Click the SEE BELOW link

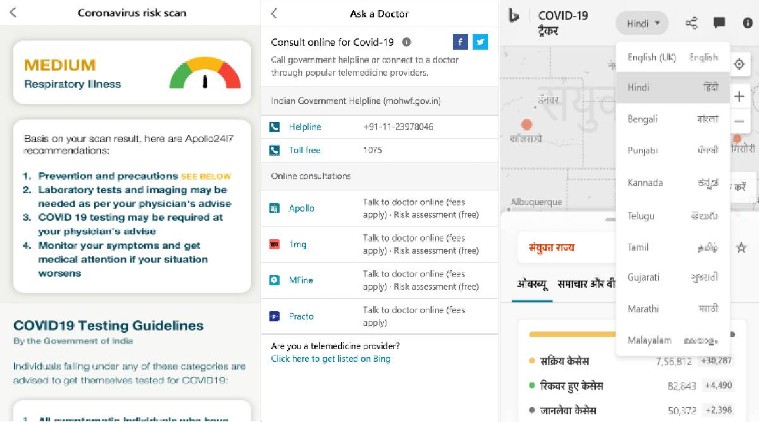click(206, 176)
